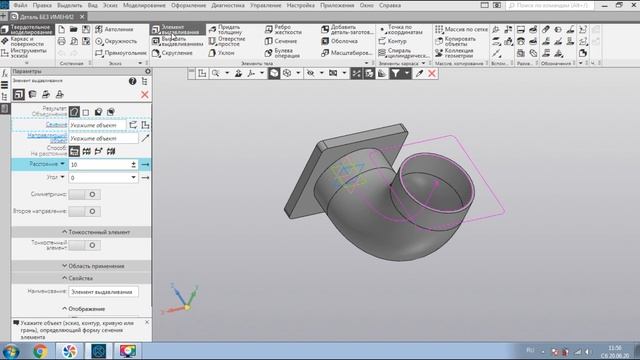Select the Автолиния sketch tool

click(114, 29)
